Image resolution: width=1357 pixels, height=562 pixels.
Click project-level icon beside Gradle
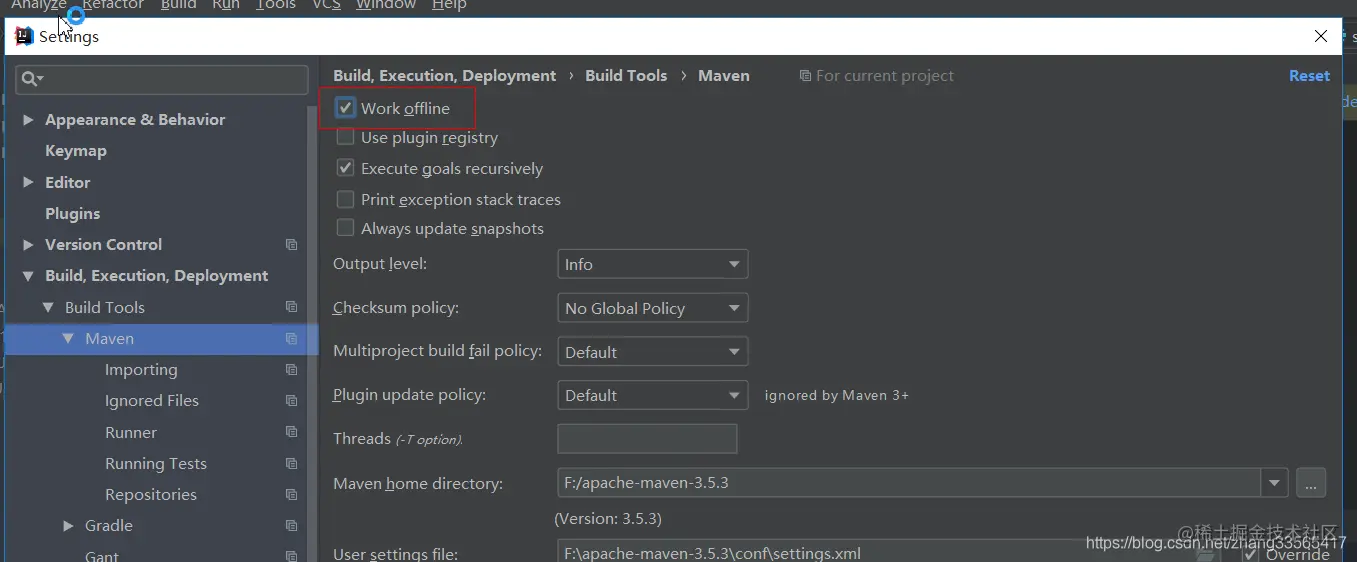[291, 526]
